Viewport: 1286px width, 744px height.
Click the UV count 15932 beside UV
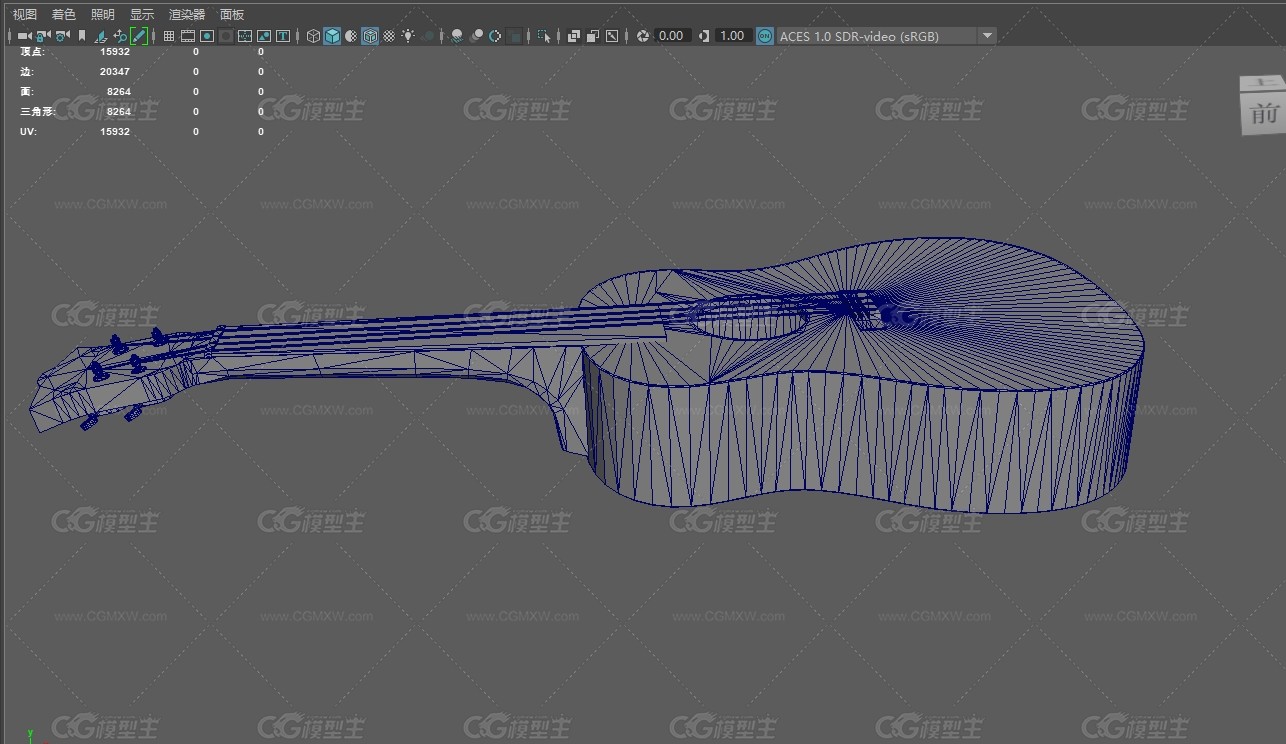pyautogui.click(x=115, y=131)
